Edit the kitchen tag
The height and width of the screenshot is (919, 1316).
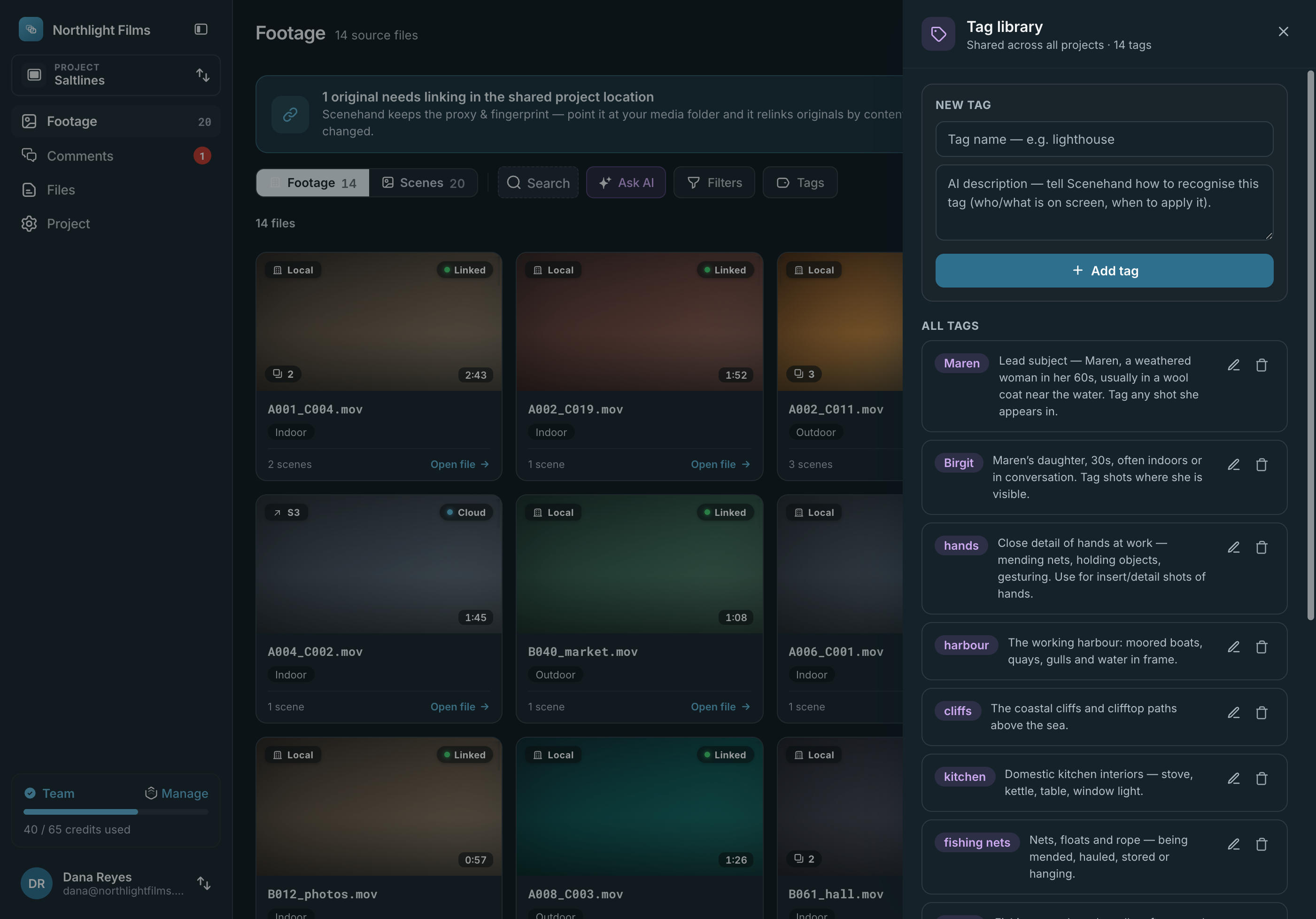1233,779
